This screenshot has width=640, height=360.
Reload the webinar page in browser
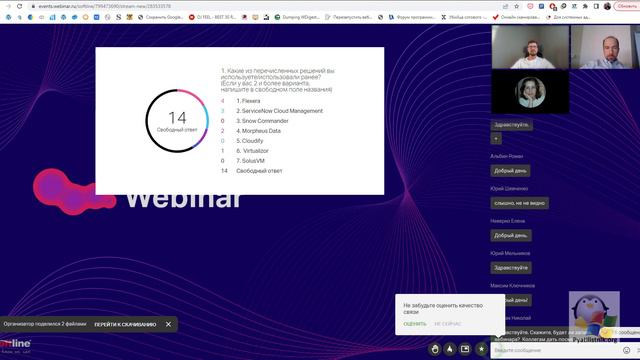[x=19, y=6]
